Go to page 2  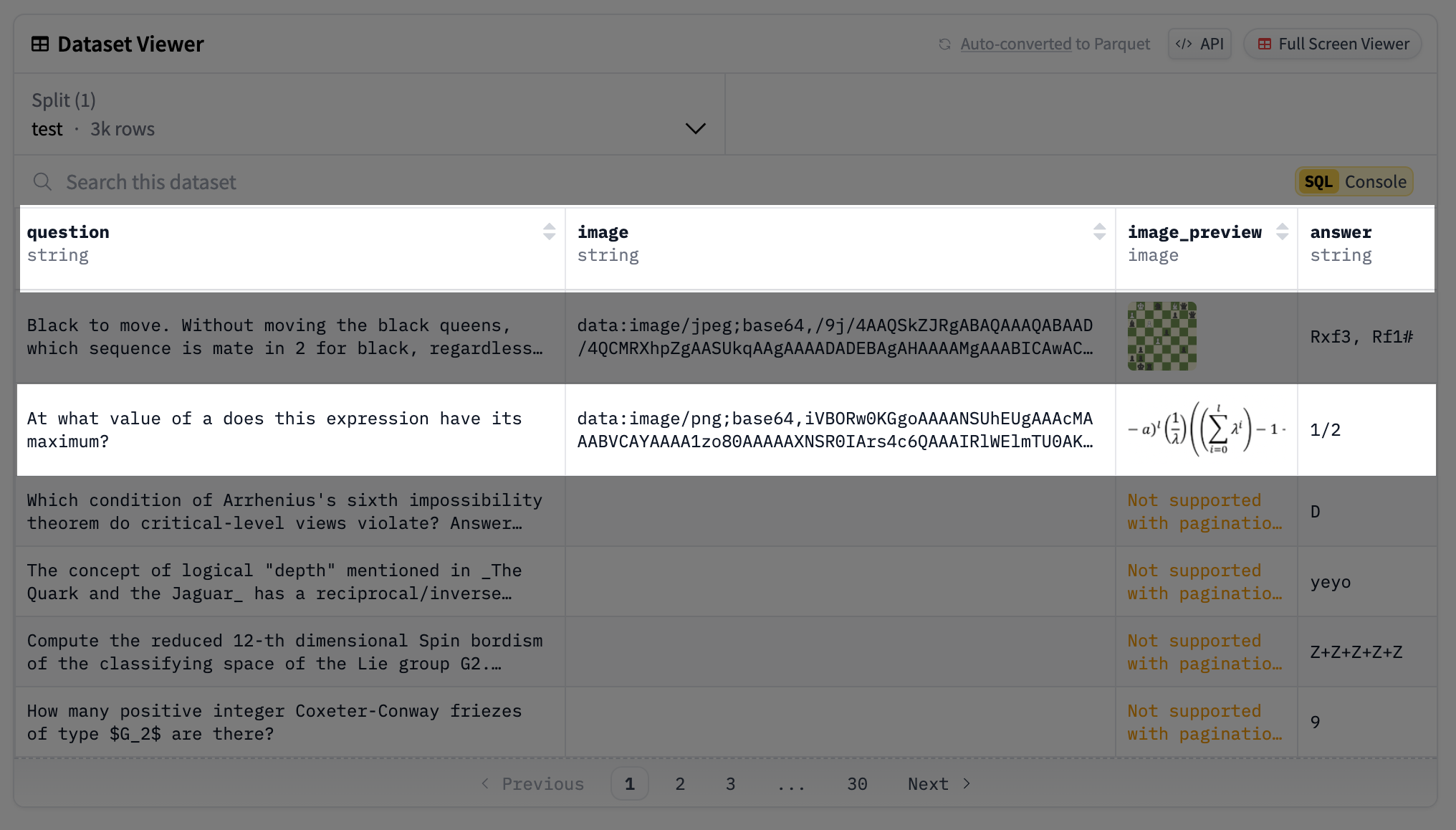(679, 783)
